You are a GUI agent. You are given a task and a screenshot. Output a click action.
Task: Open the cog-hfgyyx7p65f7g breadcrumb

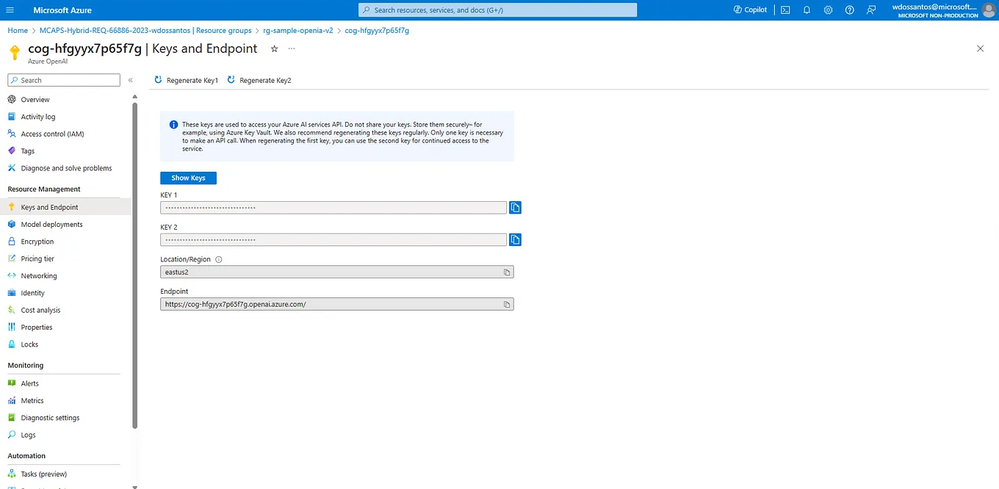tap(377, 30)
